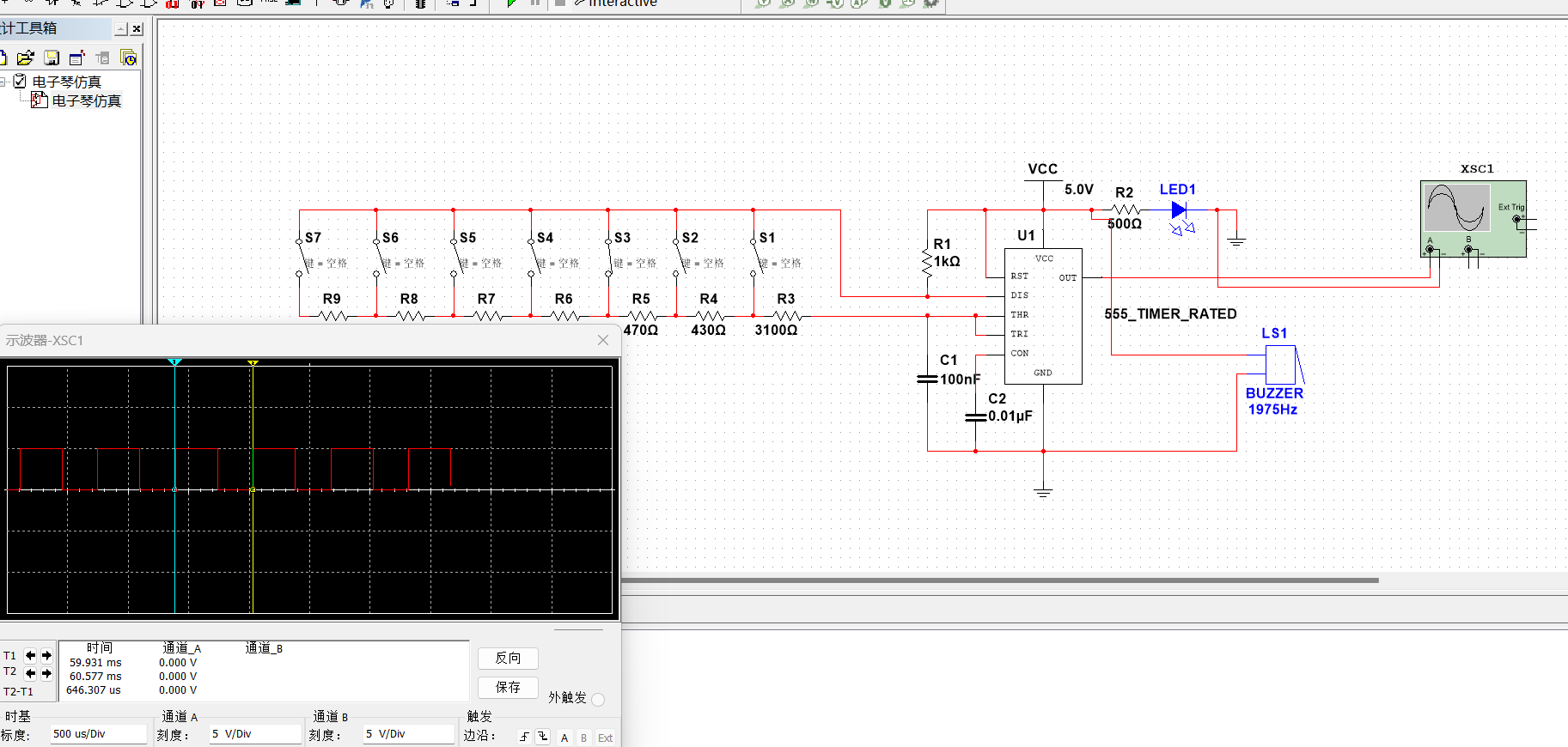1568x747 pixels.
Task: Collapse the 电子琴仿真 root tree node
Action: 4,82
